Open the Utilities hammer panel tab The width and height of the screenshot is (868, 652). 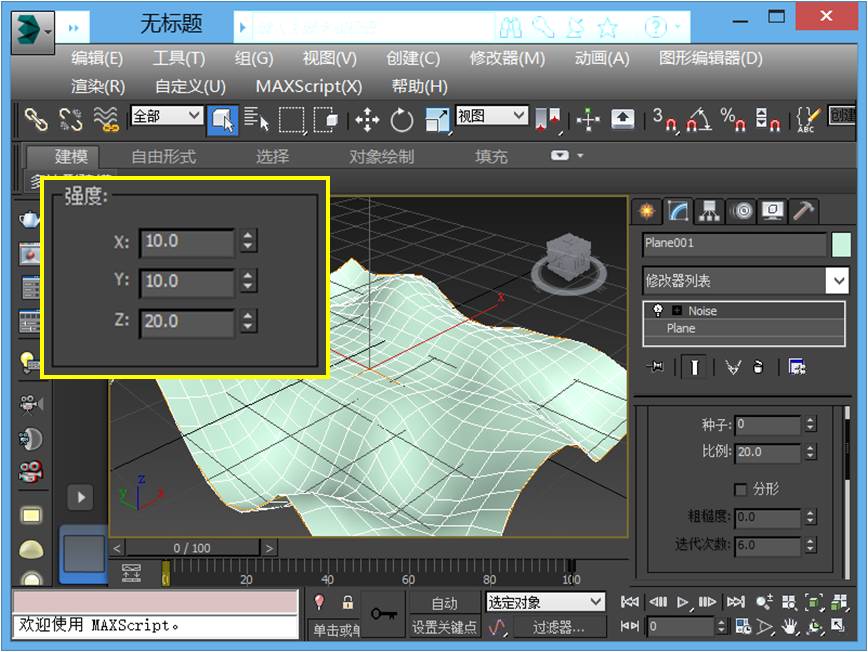(x=803, y=211)
